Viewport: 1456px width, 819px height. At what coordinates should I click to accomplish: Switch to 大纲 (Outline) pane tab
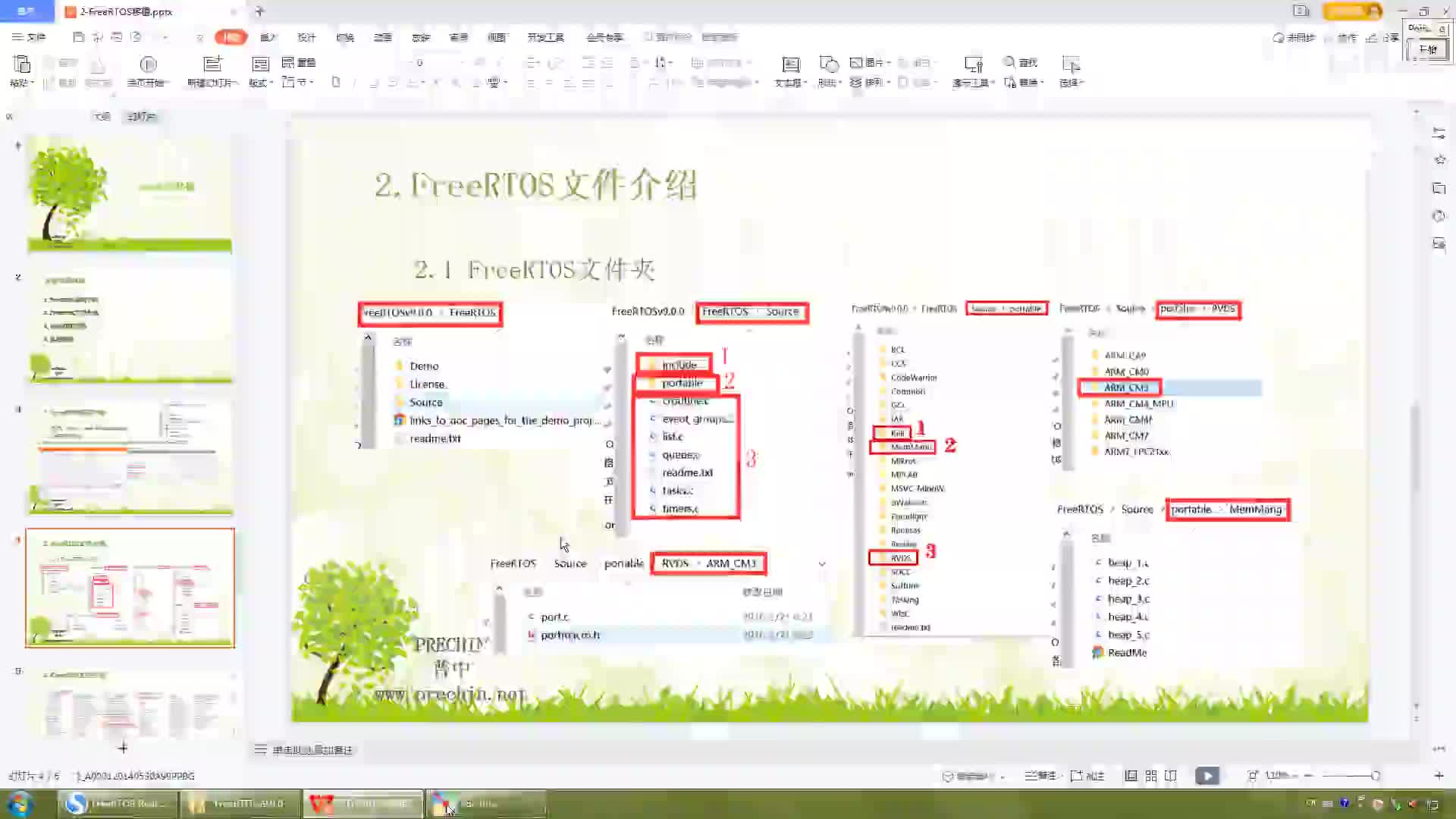coord(102,116)
